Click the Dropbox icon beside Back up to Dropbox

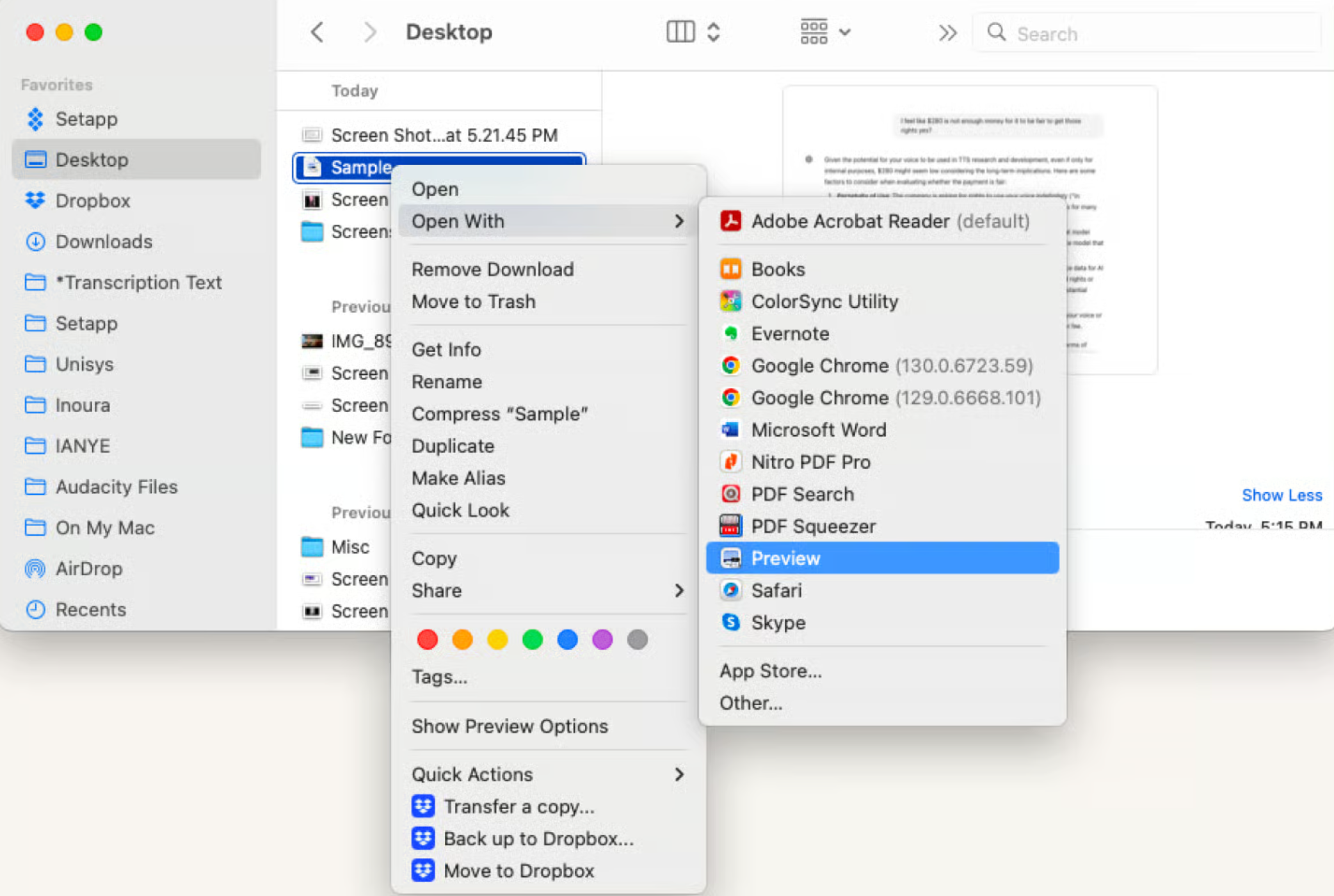coord(422,838)
